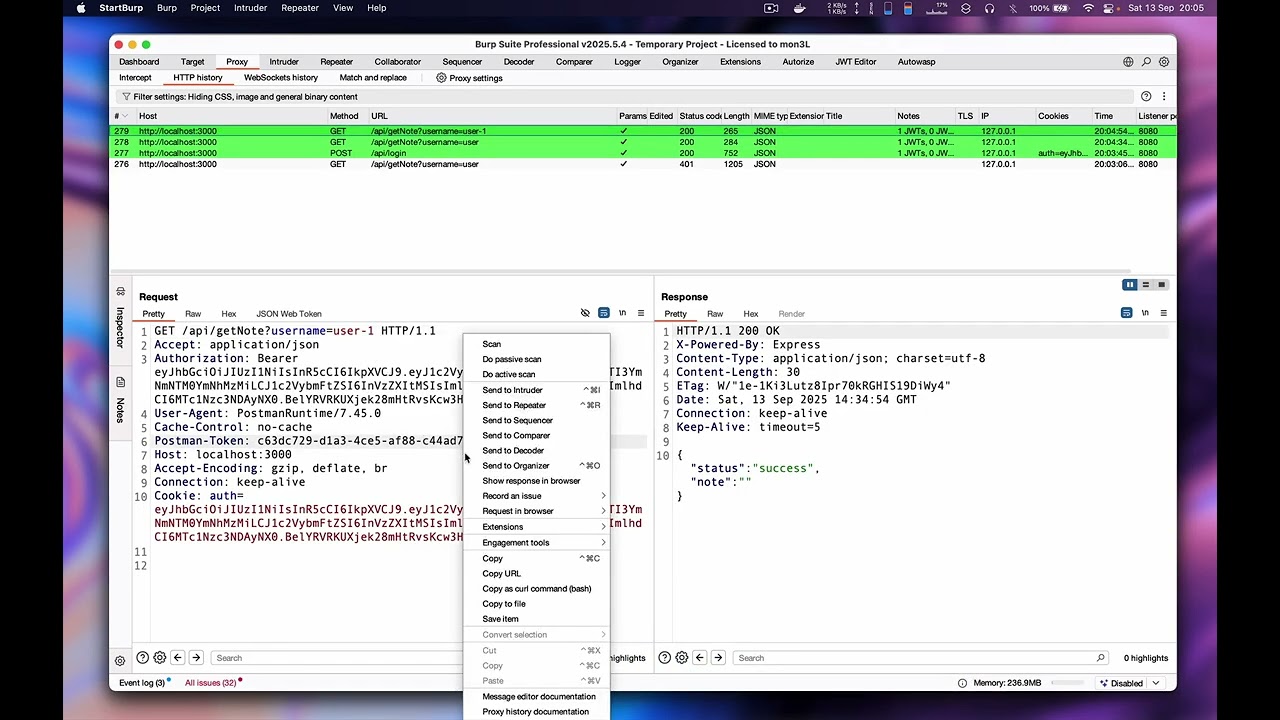Click the memory usage progress bar
Image resolution: width=1280 pixels, height=720 pixels.
click(1067, 683)
